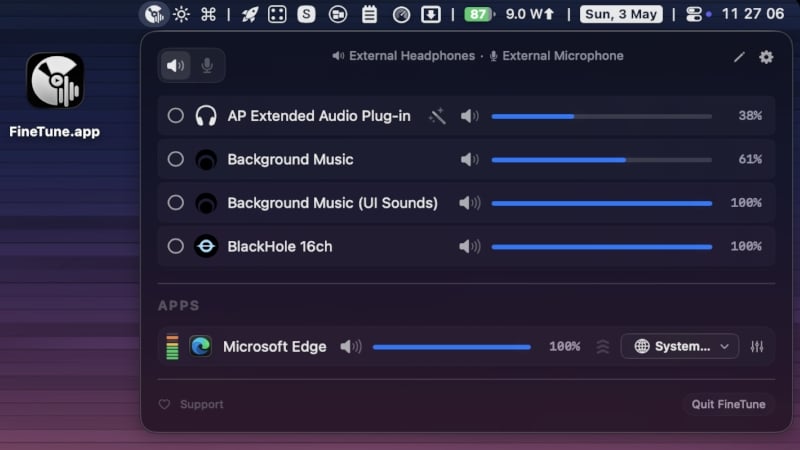Select BlackHole 16ch as output device
The height and width of the screenshot is (450, 800).
176,246
